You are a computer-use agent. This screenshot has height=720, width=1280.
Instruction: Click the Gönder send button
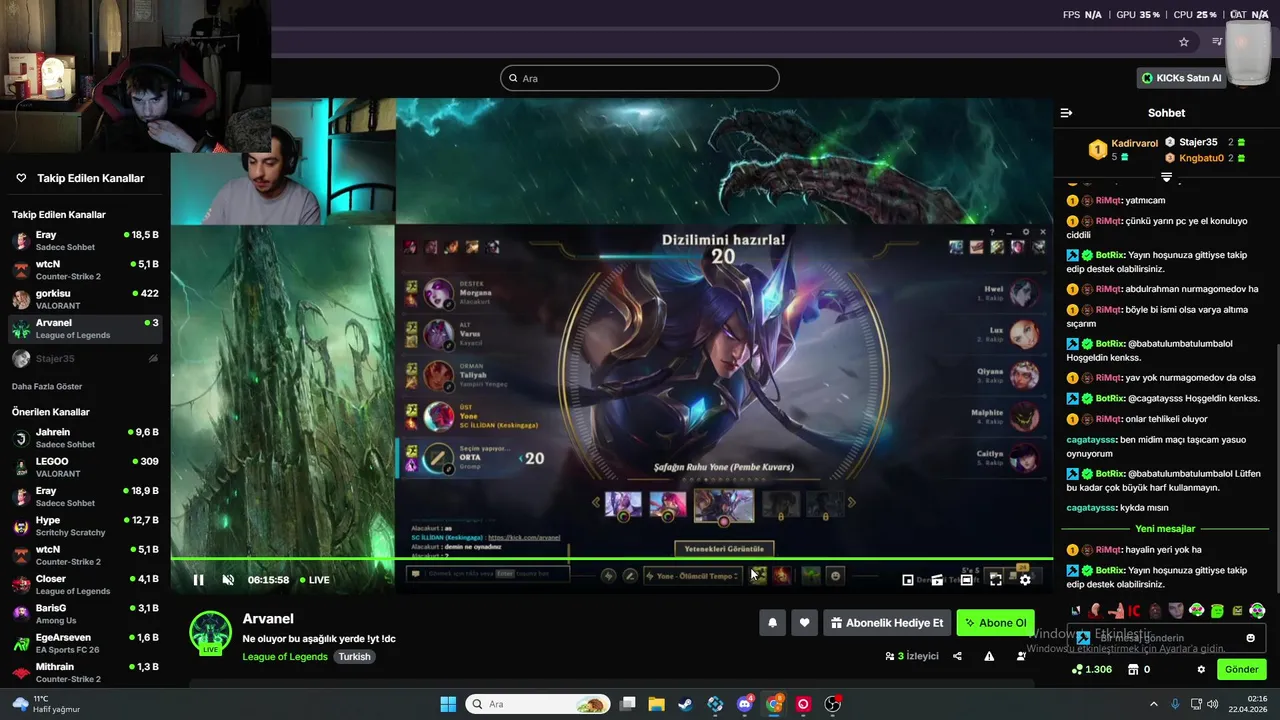[x=1242, y=669]
